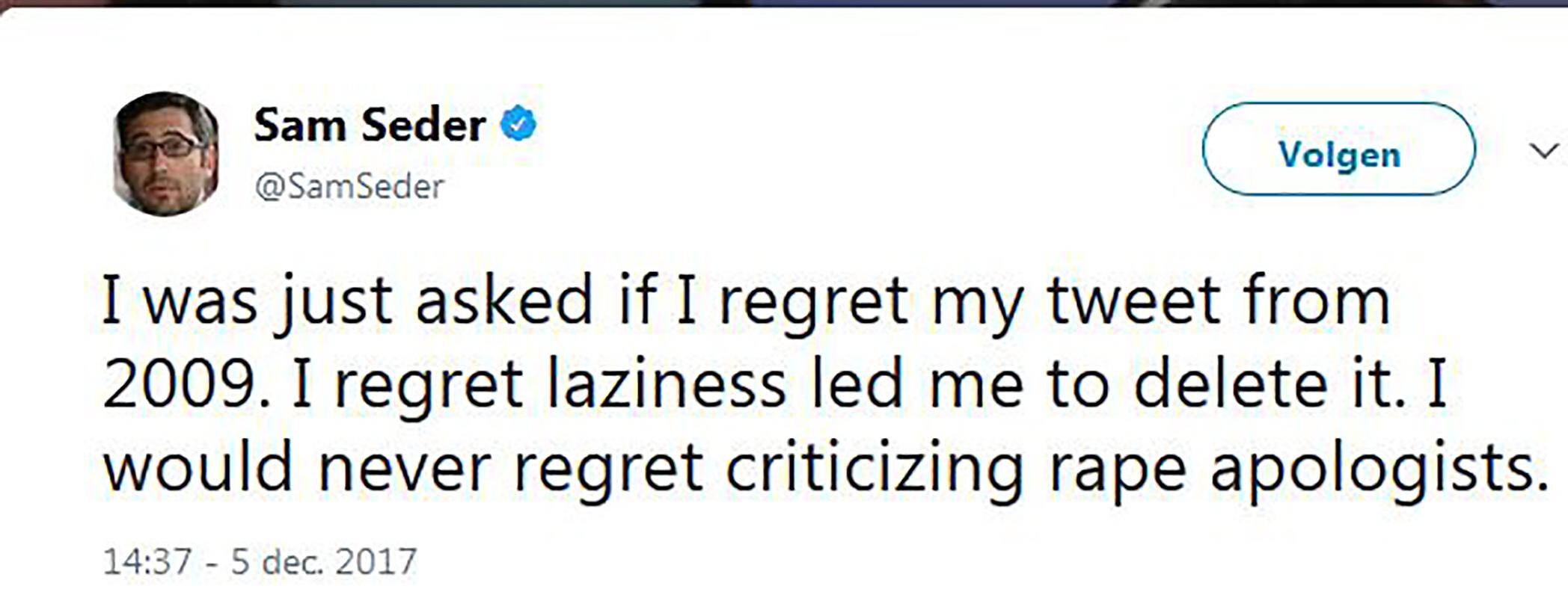The image size is (1568, 598).
Task: Click the word "would" in the last line
Action: [197, 469]
